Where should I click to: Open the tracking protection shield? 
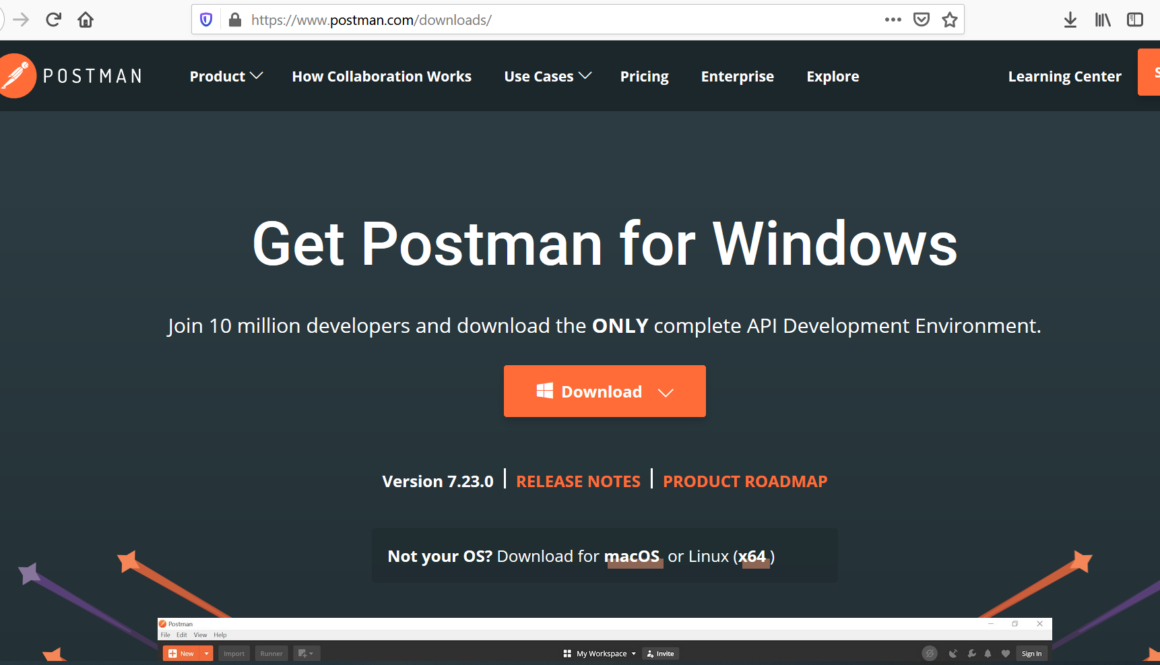click(x=206, y=19)
